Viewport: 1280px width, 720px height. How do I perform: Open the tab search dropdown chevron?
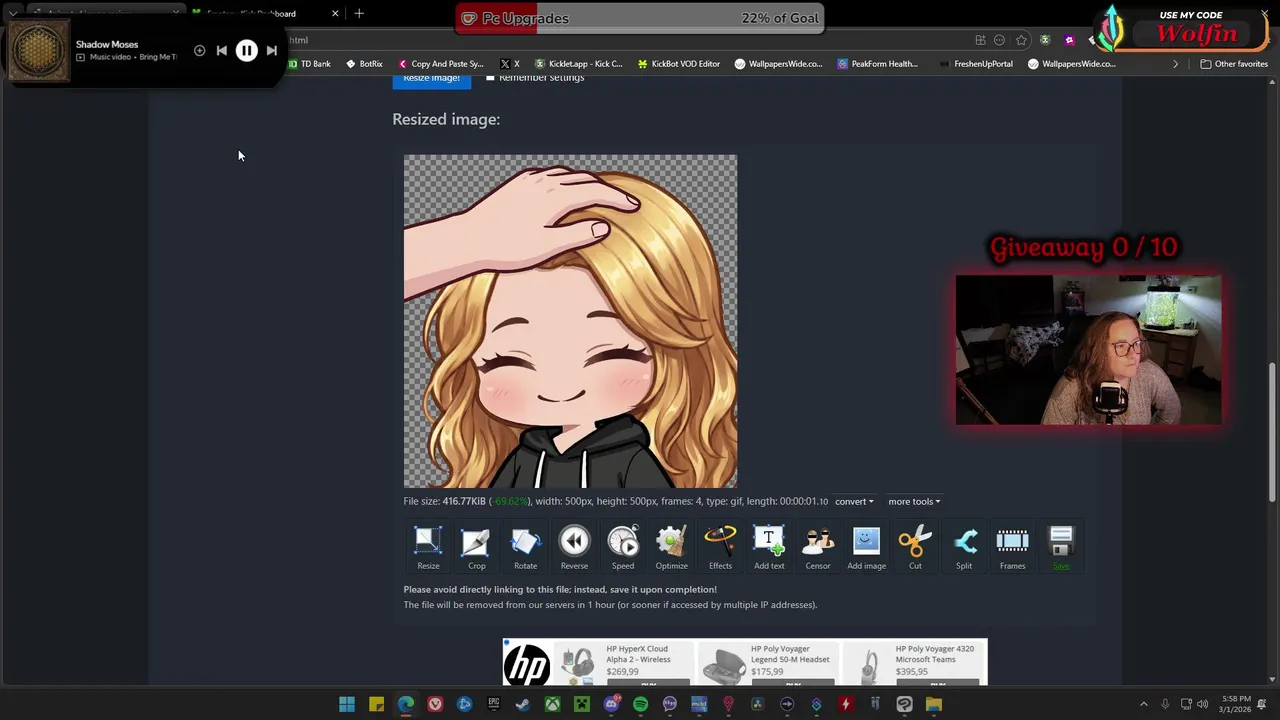pos(12,13)
